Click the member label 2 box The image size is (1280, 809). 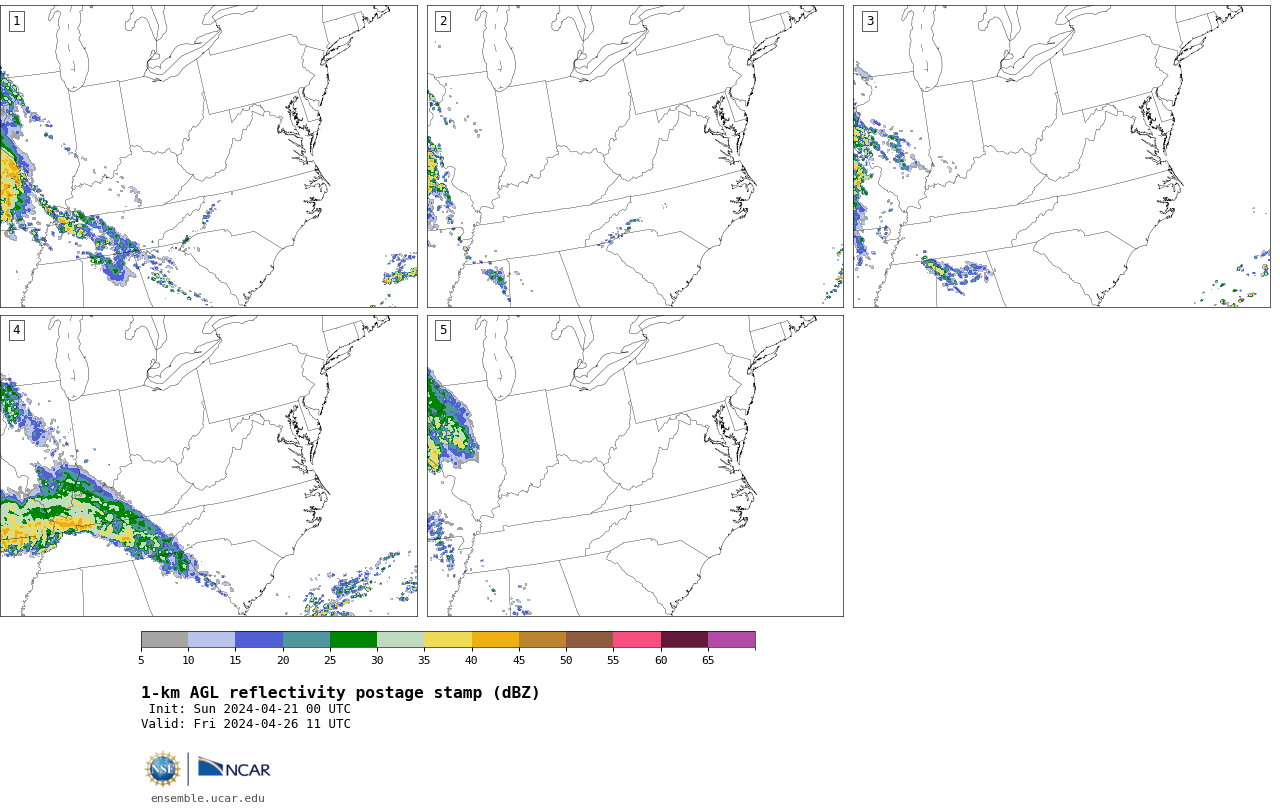coord(443,21)
